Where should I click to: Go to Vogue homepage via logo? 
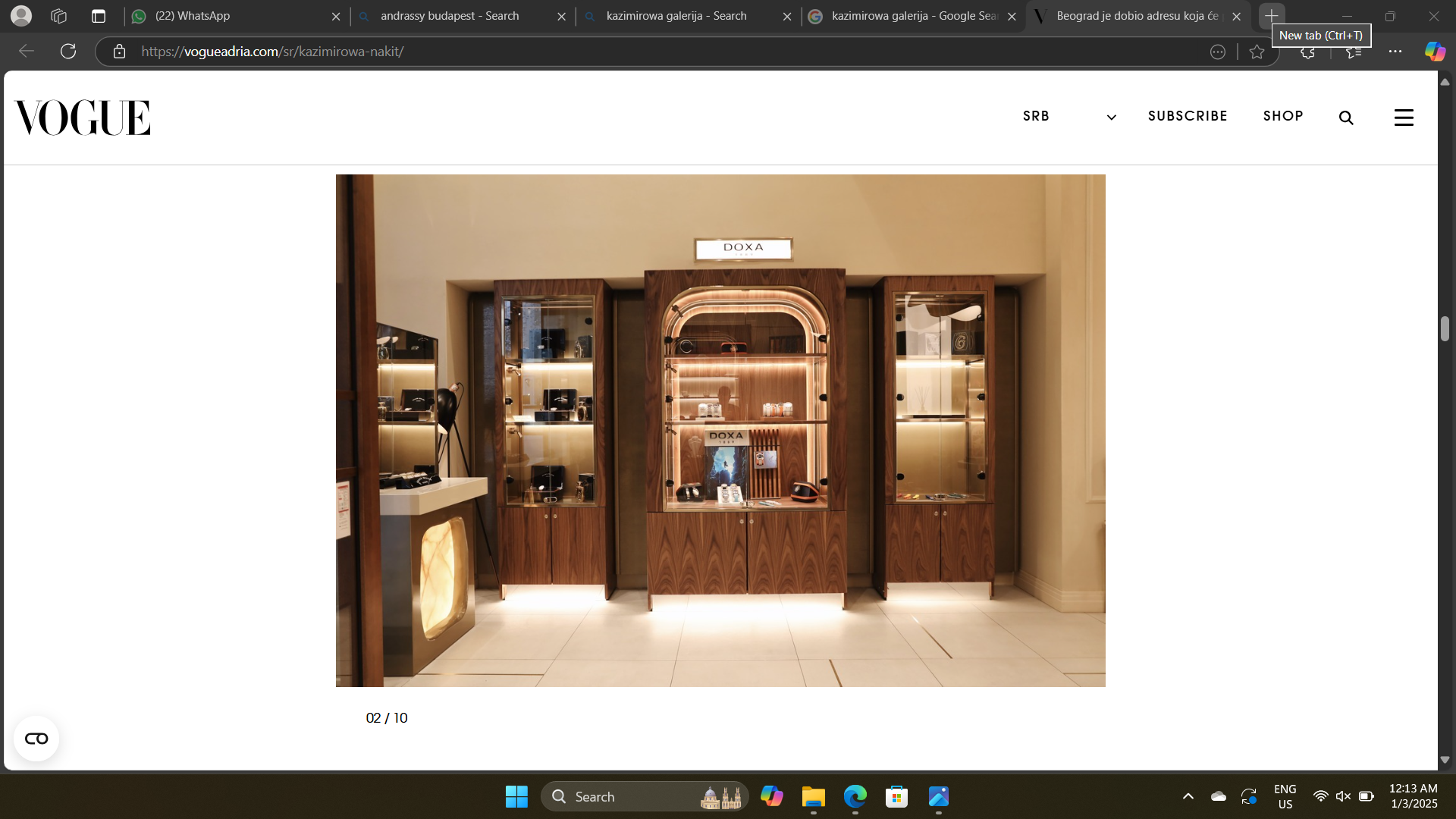pyautogui.click(x=83, y=117)
